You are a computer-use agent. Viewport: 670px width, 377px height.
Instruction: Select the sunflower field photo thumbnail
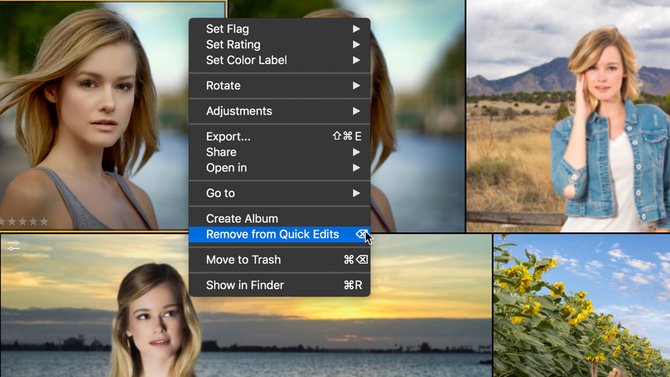pyautogui.click(x=582, y=306)
